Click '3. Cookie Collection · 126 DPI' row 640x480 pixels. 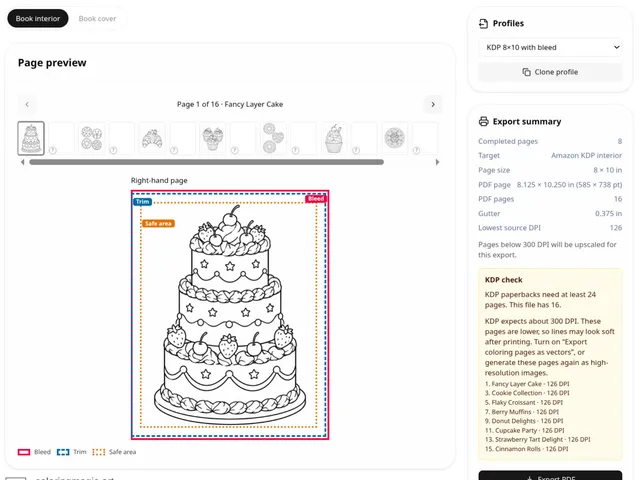coord(527,393)
